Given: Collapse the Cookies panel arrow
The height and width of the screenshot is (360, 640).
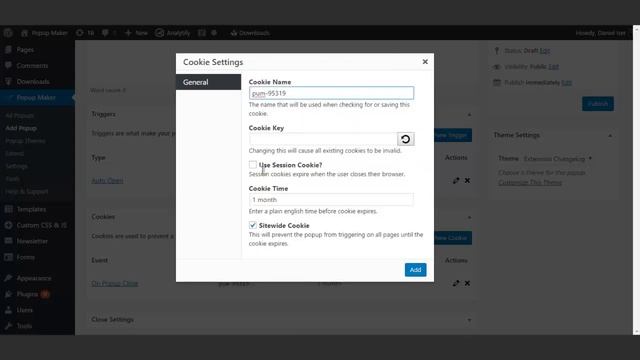Looking at the screenshot, I should (x=469, y=217).
